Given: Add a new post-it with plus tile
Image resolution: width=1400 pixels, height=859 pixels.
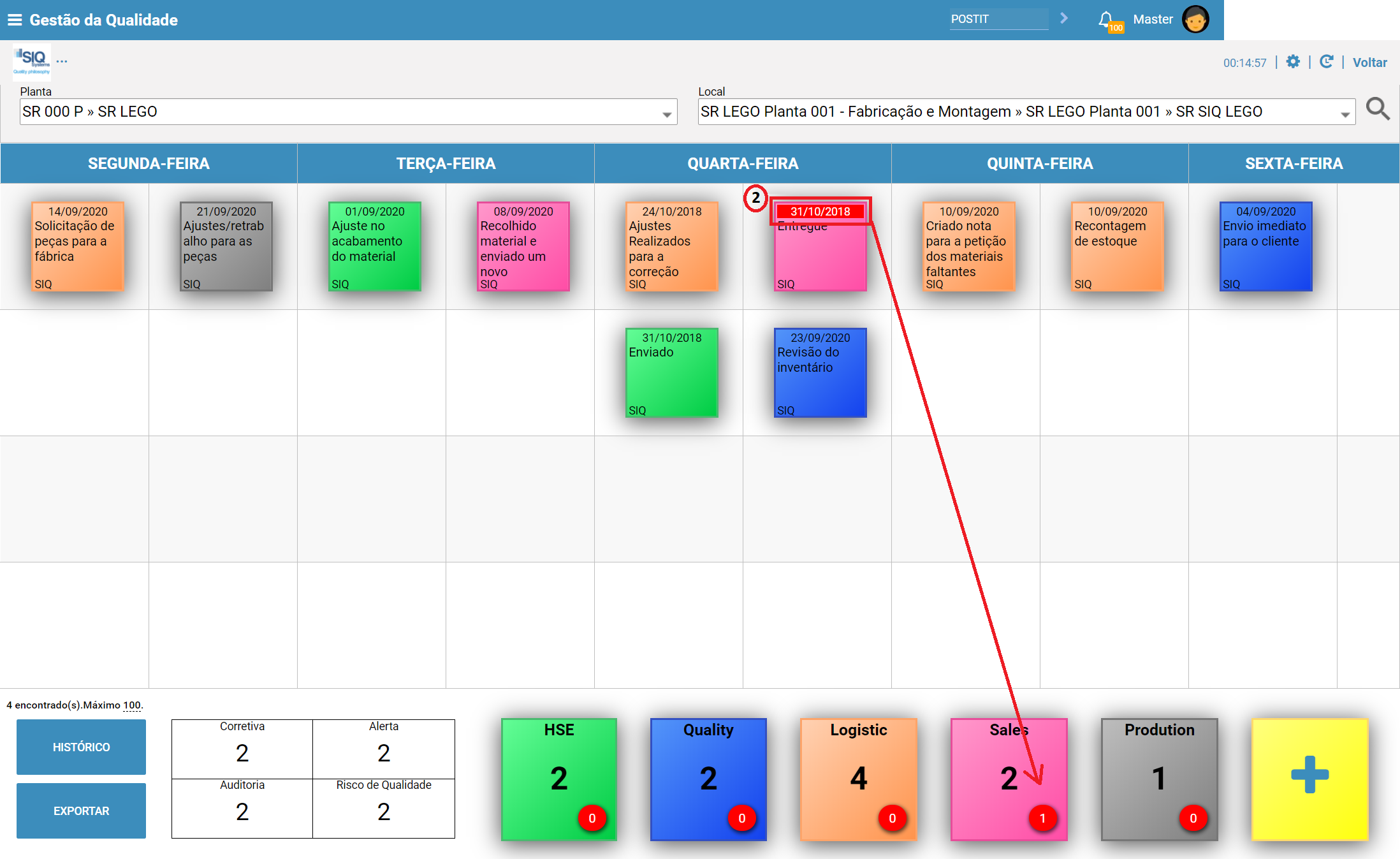Looking at the screenshot, I should click(1310, 779).
